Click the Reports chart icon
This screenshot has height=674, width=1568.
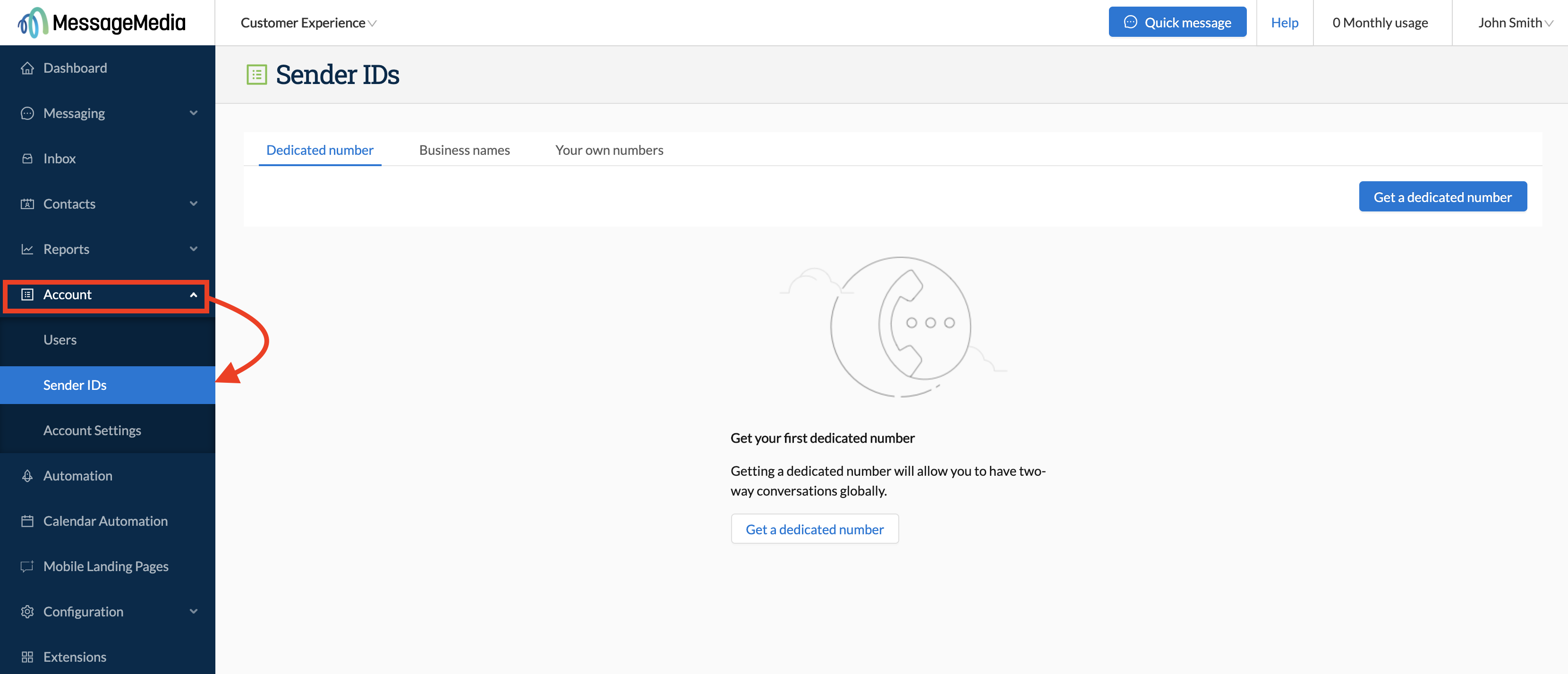point(27,249)
